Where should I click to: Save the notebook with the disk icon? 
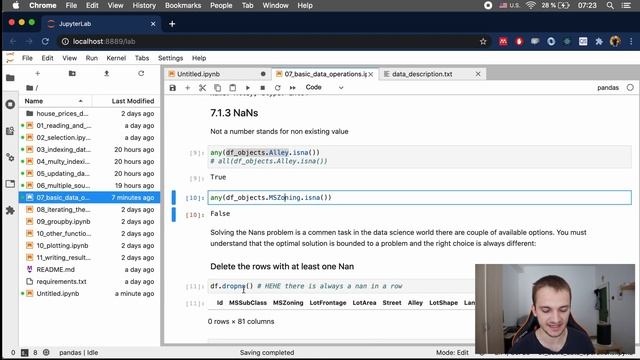173,88
